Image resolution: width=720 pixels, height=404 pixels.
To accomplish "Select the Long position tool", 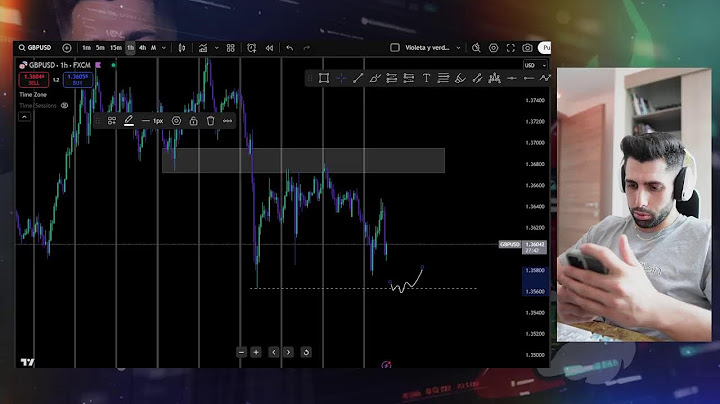I will point(392,79).
